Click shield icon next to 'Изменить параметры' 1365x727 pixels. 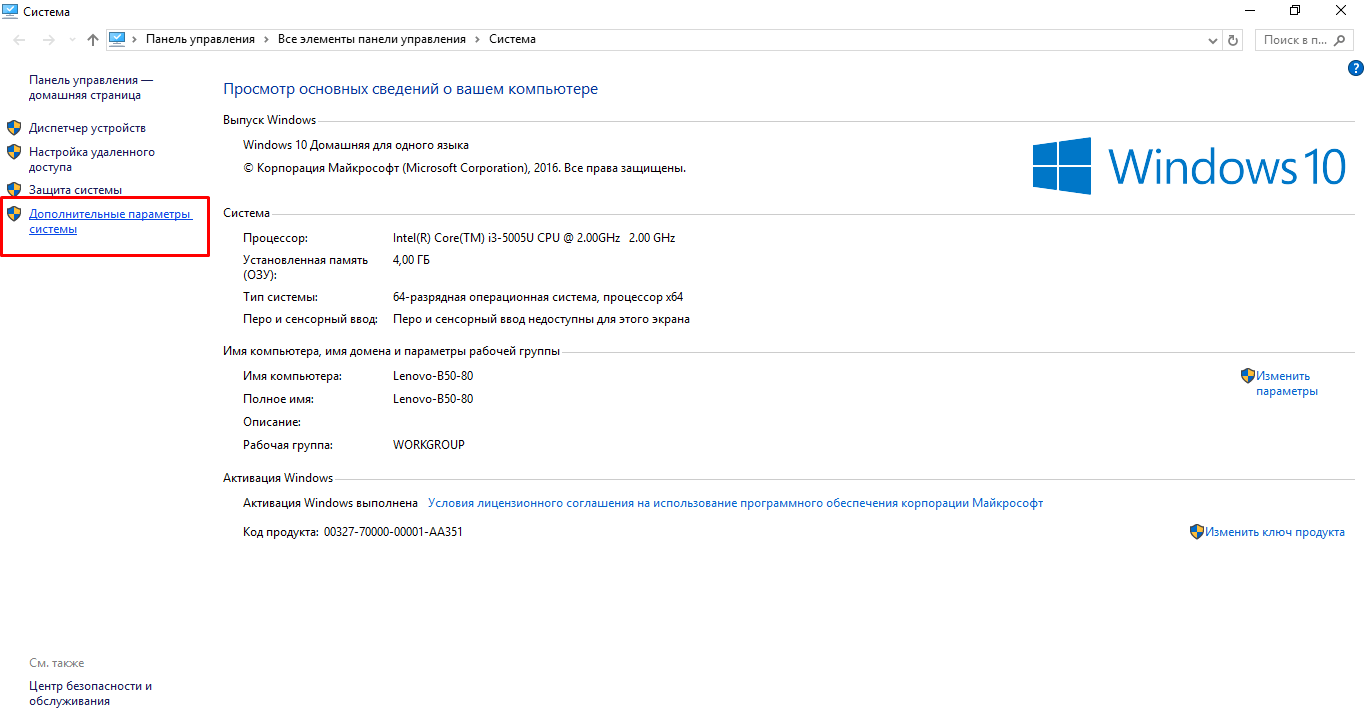point(1248,376)
